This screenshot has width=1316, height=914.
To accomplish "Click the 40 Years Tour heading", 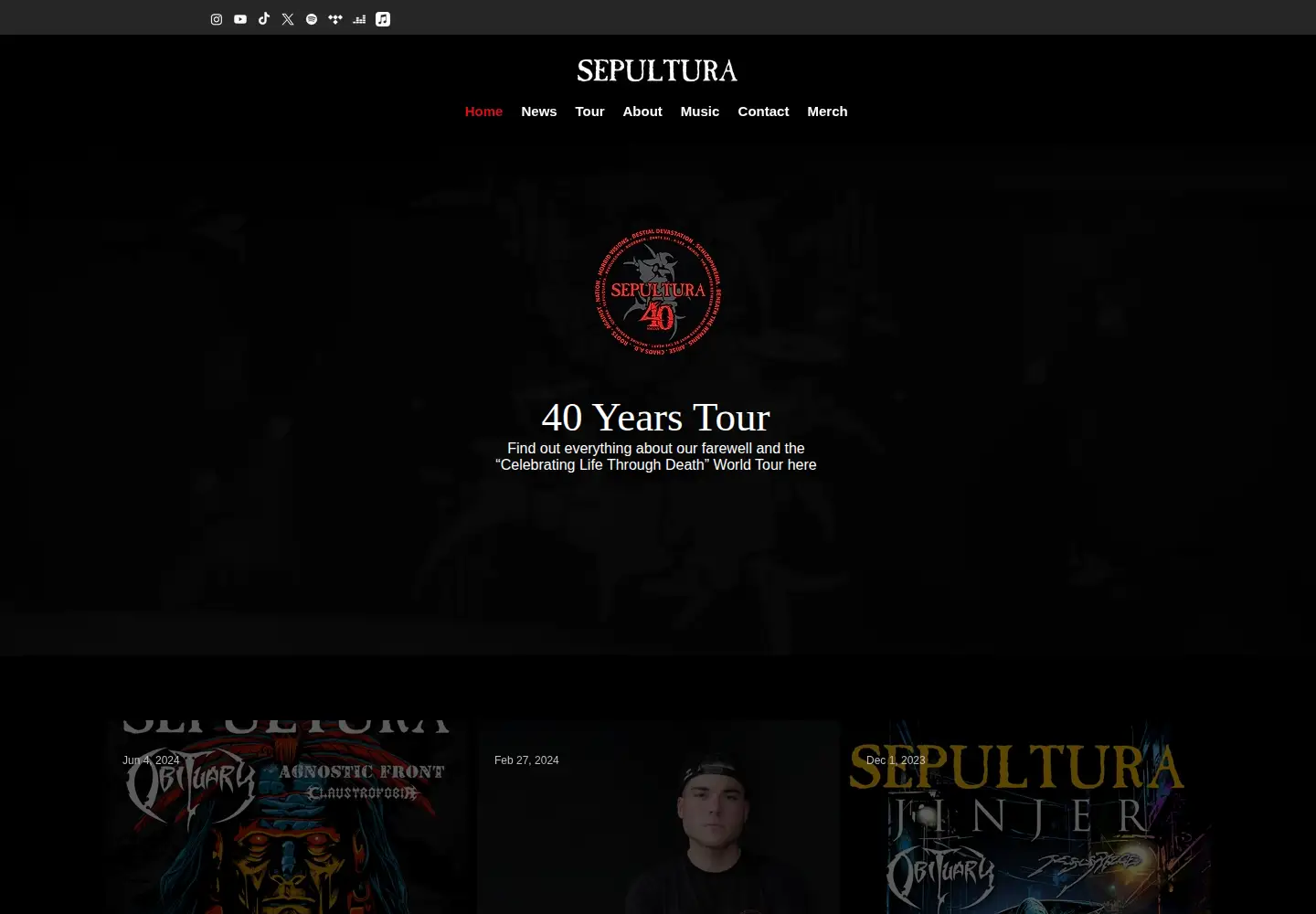I will tap(656, 418).
